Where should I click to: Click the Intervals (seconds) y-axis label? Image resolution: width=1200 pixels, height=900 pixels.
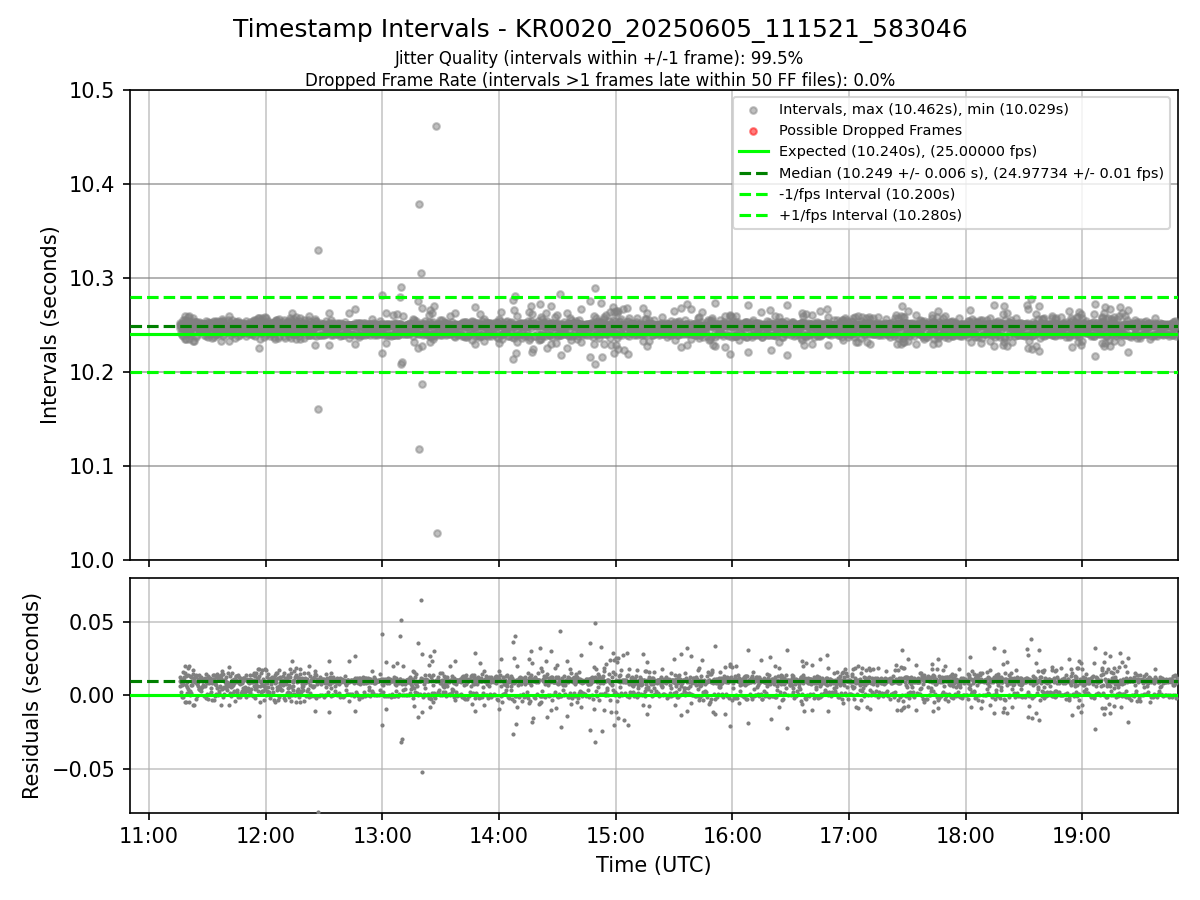(x=50, y=325)
